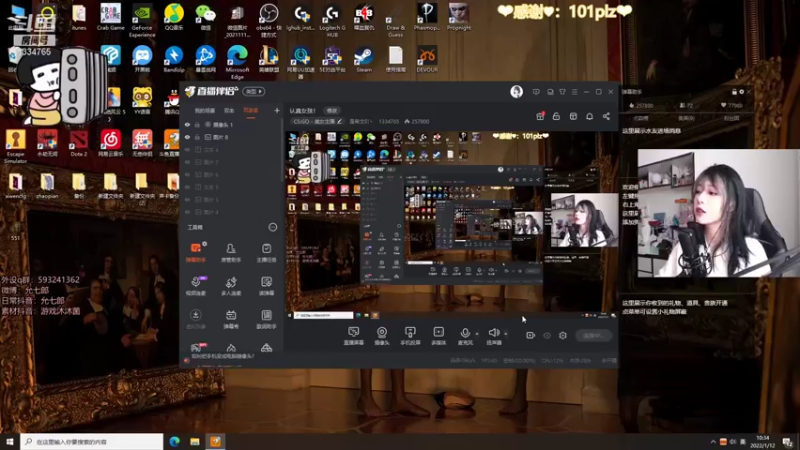Mute the 麦克风 microphone
This screenshot has width=800, height=450.
click(465, 336)
